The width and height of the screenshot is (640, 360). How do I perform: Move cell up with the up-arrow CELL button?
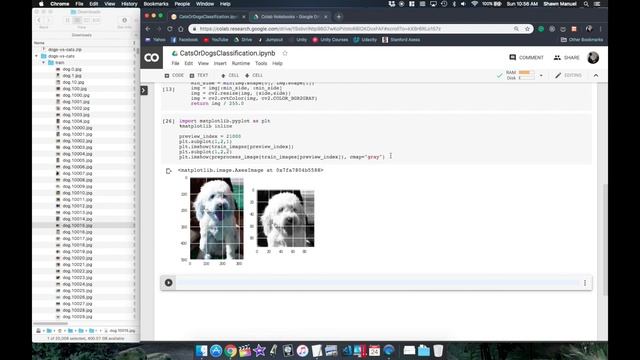click(230, 76)
